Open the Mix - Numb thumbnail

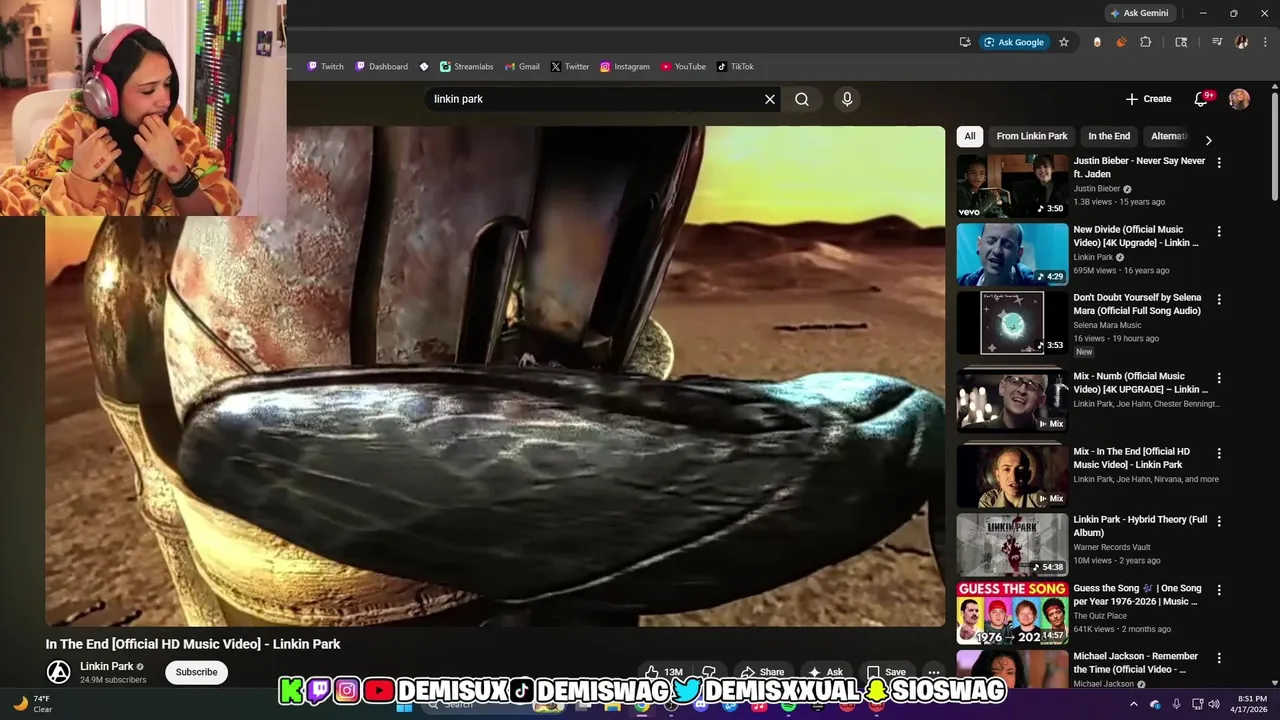point(1012,400)
